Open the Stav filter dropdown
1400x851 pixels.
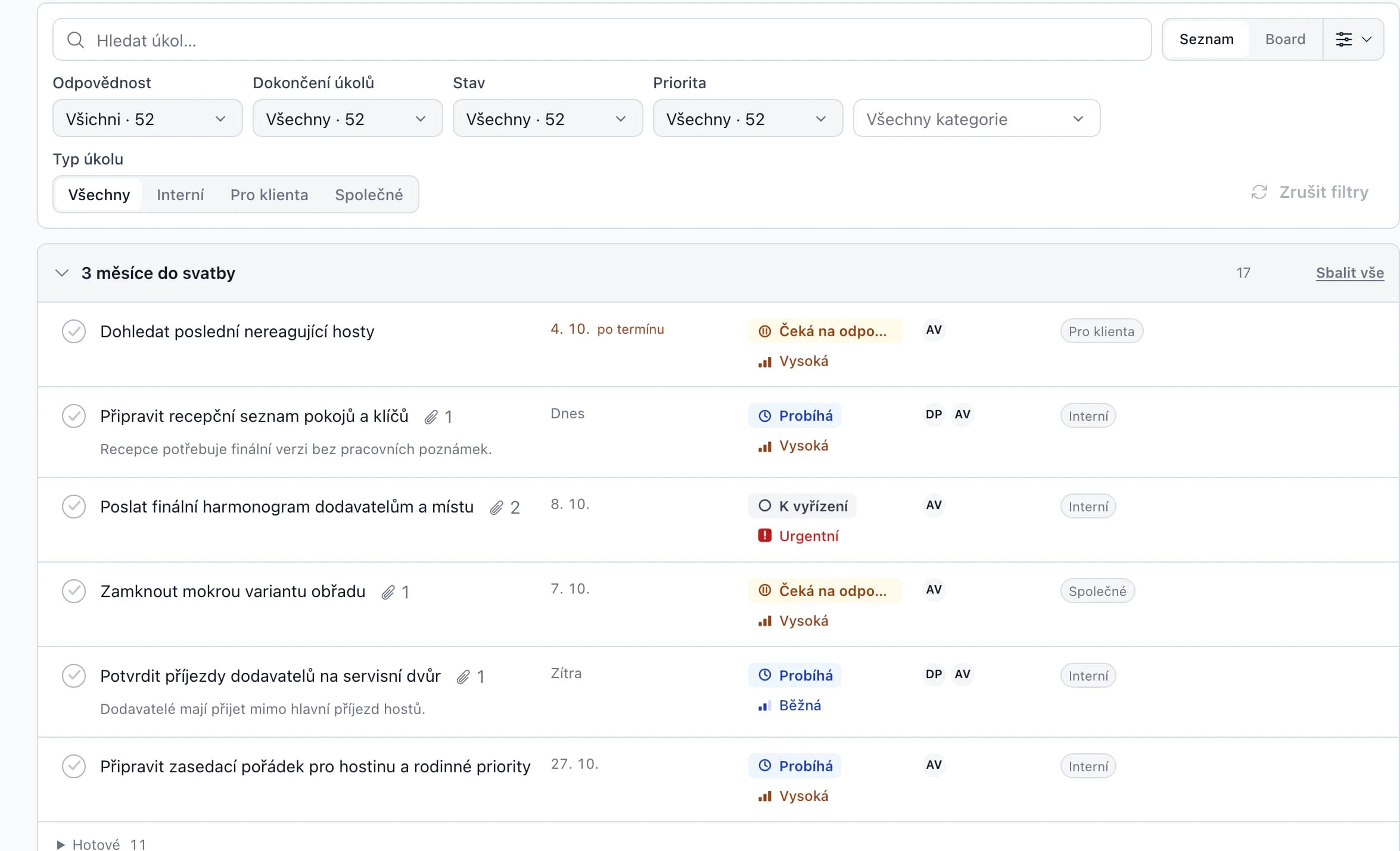[548, 119]
